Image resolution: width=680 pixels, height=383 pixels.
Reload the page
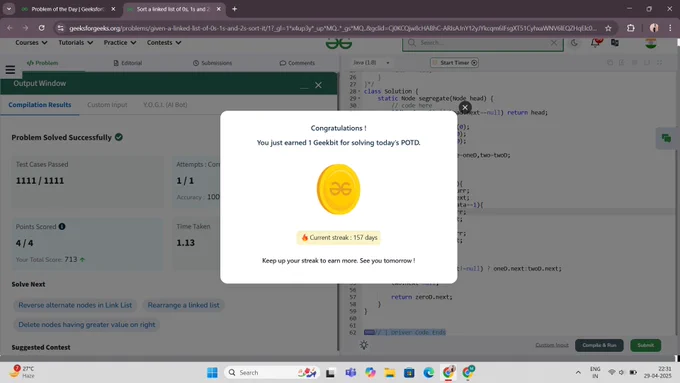pyautogui.click(x=42, y=28)
